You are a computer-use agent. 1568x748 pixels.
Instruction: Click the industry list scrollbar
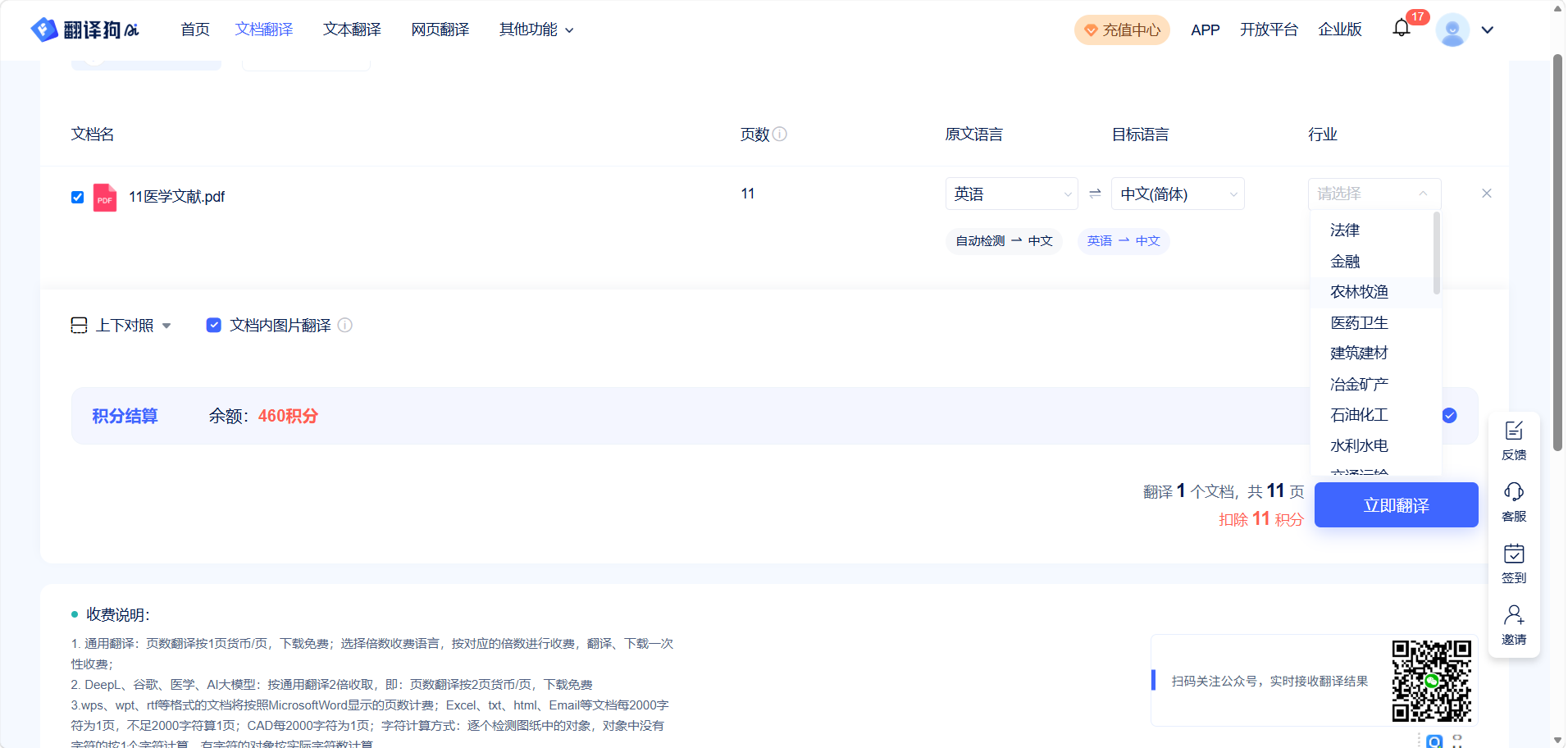click(1436, 253)
